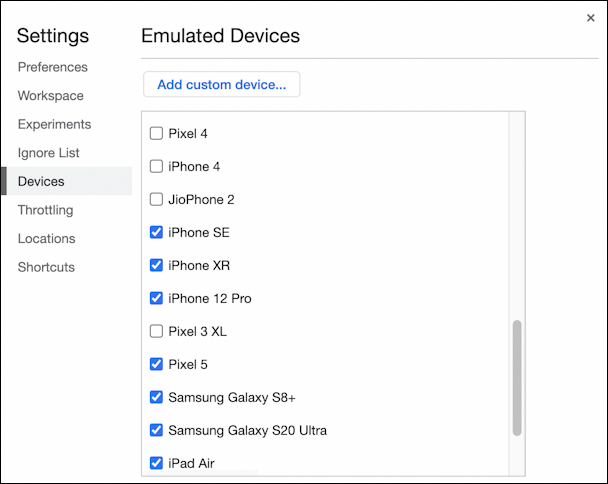Close the Settings panel with the X
This screenshot has height=484, width=608.
click(x=590, y=18)
